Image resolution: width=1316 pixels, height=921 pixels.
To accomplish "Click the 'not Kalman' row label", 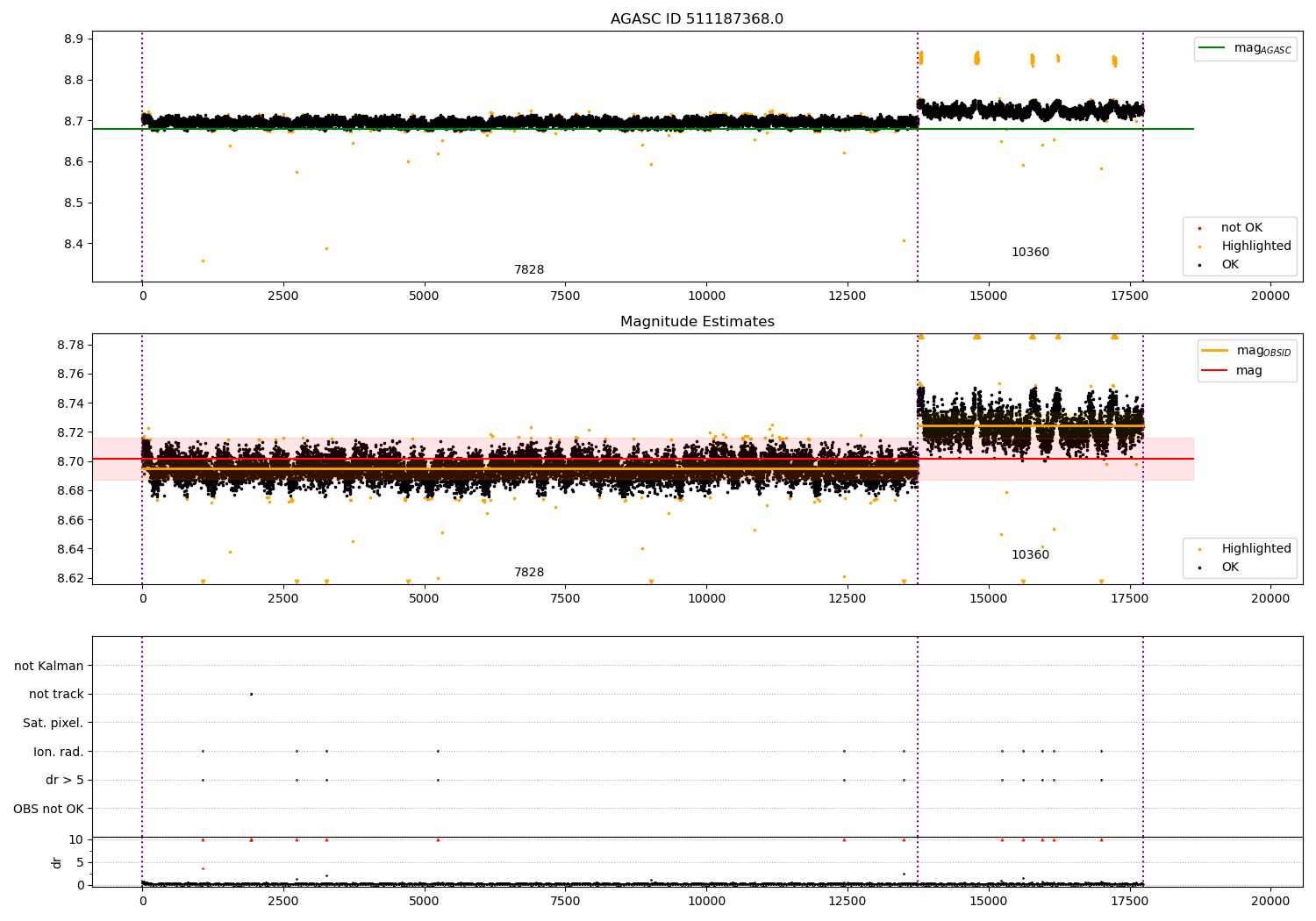I will point(49,667).
